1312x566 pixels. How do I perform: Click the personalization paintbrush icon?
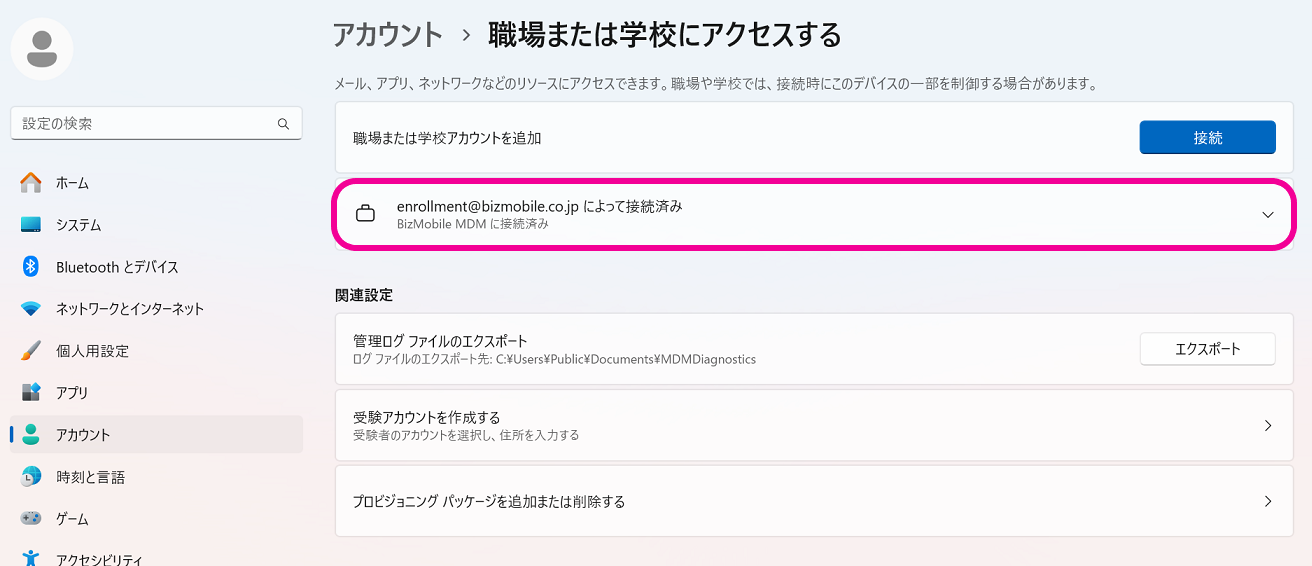pos(31,351)
